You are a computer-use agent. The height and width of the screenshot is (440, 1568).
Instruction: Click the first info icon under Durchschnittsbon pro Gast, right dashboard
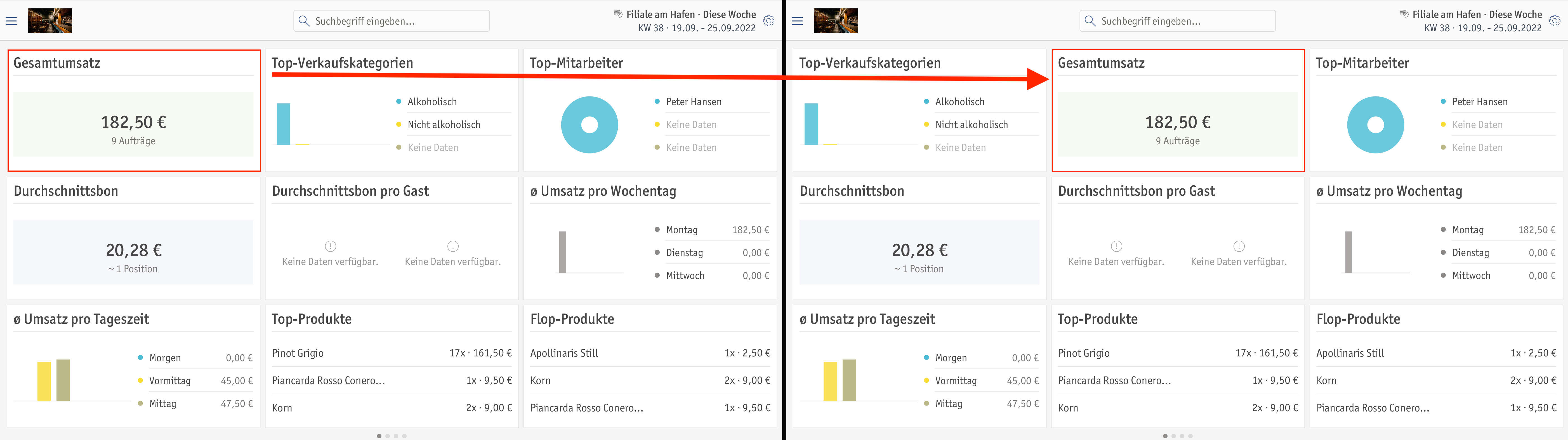click(1116, 246)
